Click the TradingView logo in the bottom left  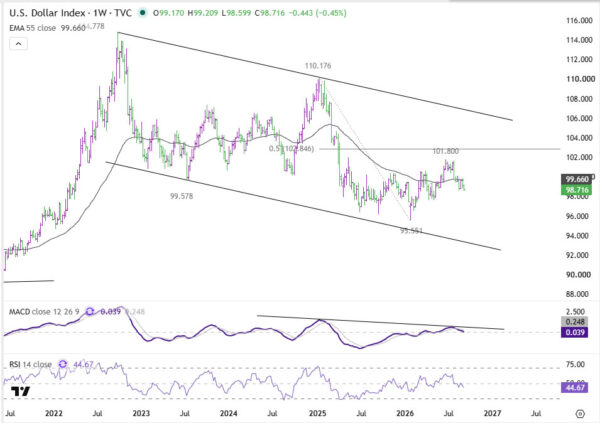pos(20,391)
